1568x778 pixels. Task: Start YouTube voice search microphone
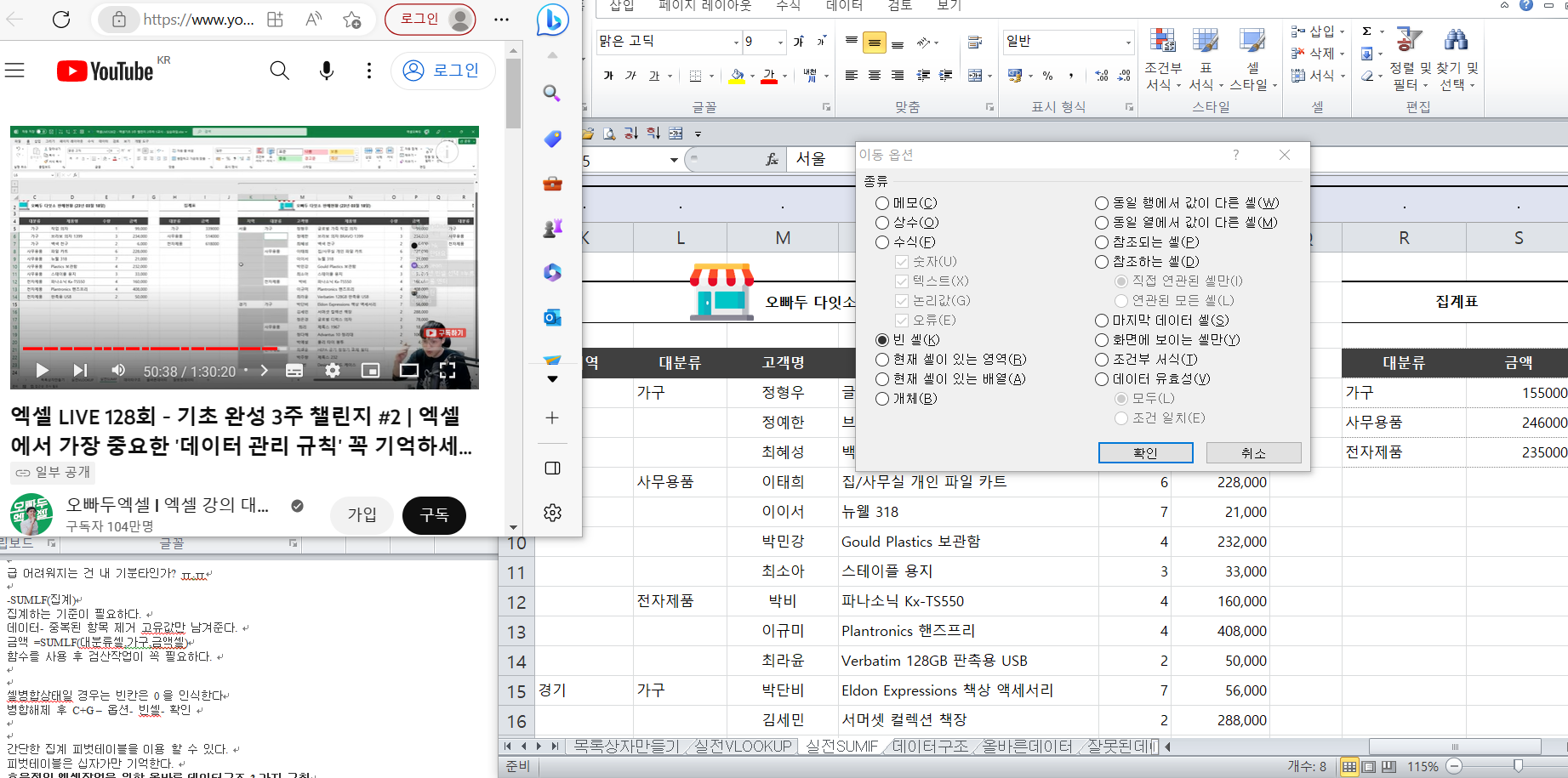pos(327,71)
